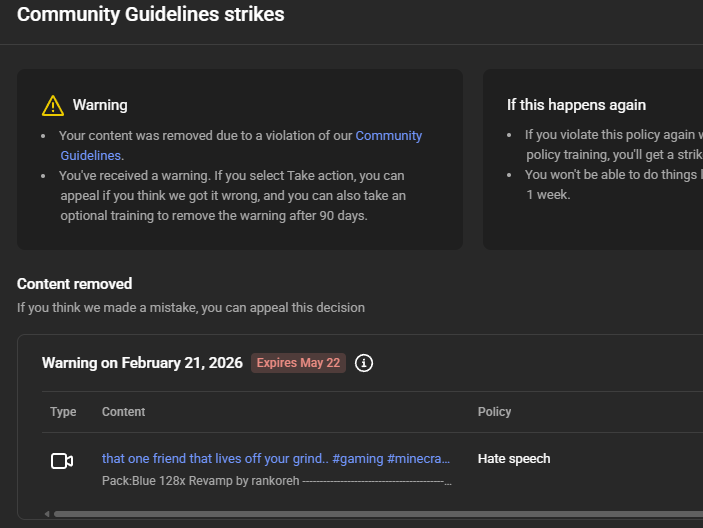Click the Content column header
The width and height of the screenshot is (703, 528).
coord(123,412)
